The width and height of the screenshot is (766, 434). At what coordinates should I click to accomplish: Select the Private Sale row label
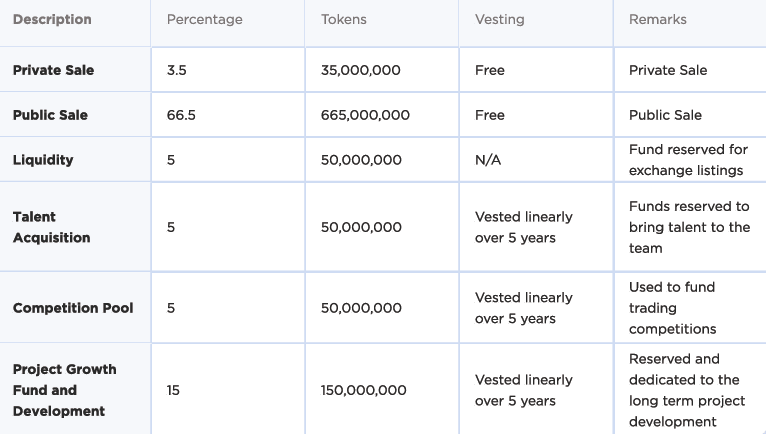pyautogui.click(x=53, y=70)
